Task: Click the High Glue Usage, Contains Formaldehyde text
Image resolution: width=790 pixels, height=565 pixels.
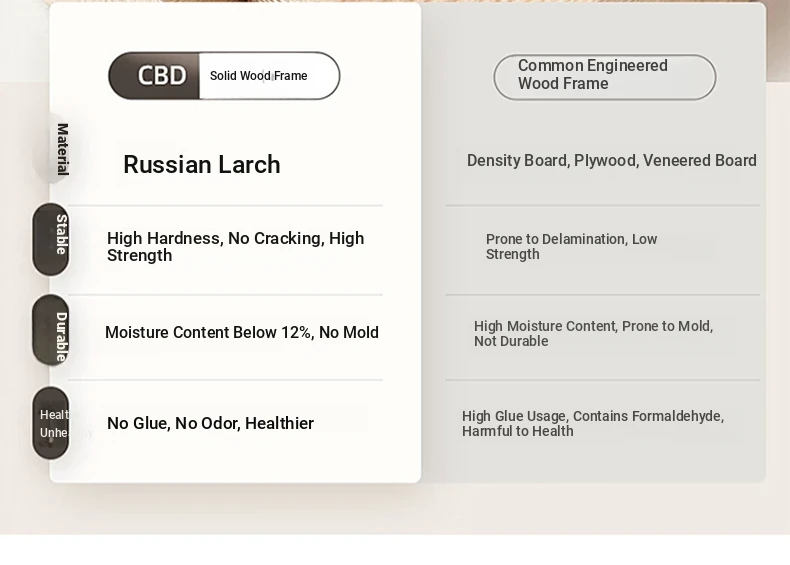Action: pos(593,423)
